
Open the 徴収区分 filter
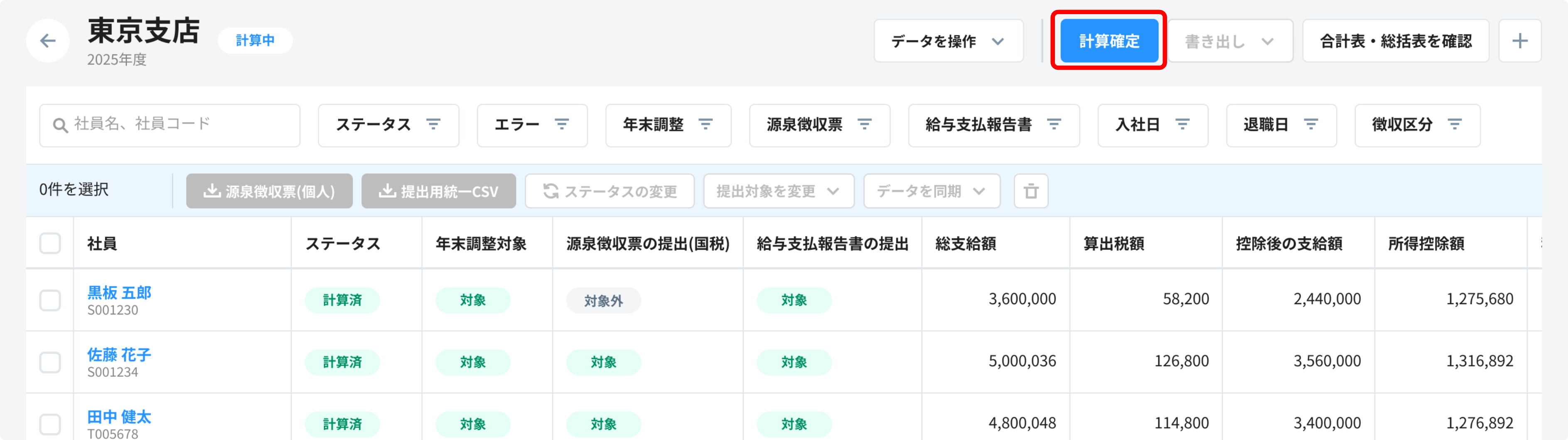click(x=1416, y=125)
